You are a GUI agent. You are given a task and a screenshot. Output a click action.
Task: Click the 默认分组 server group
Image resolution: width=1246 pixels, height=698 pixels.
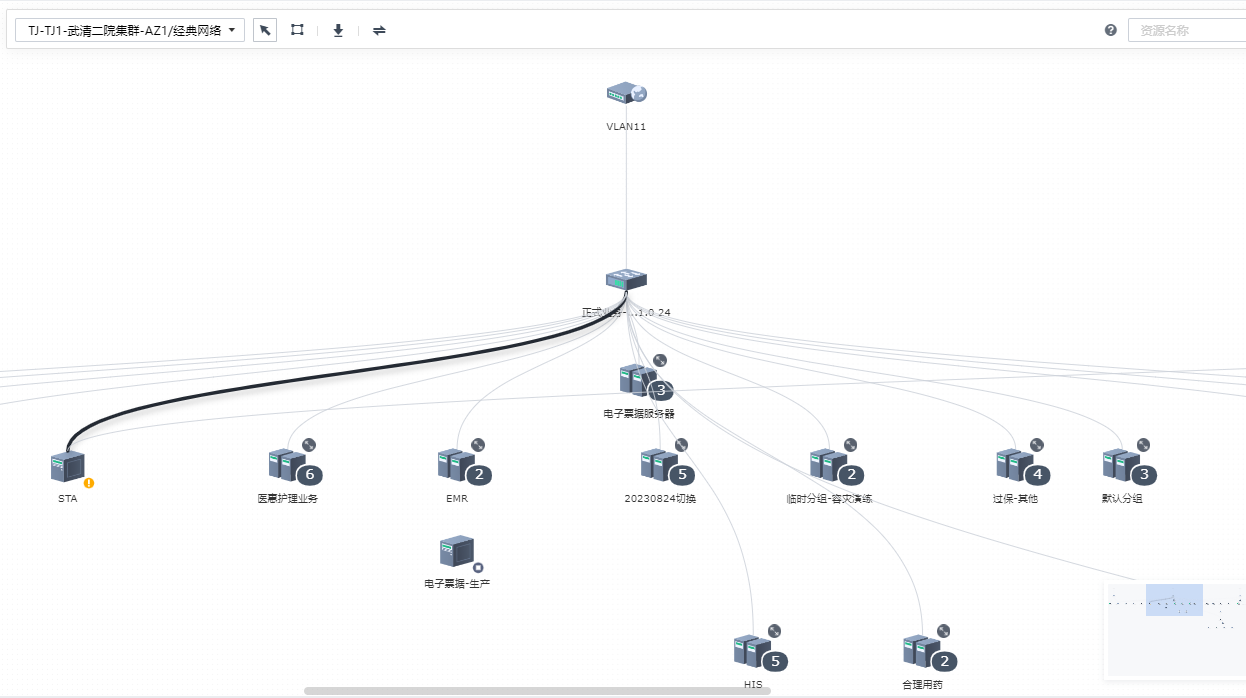coord(1122,465)
